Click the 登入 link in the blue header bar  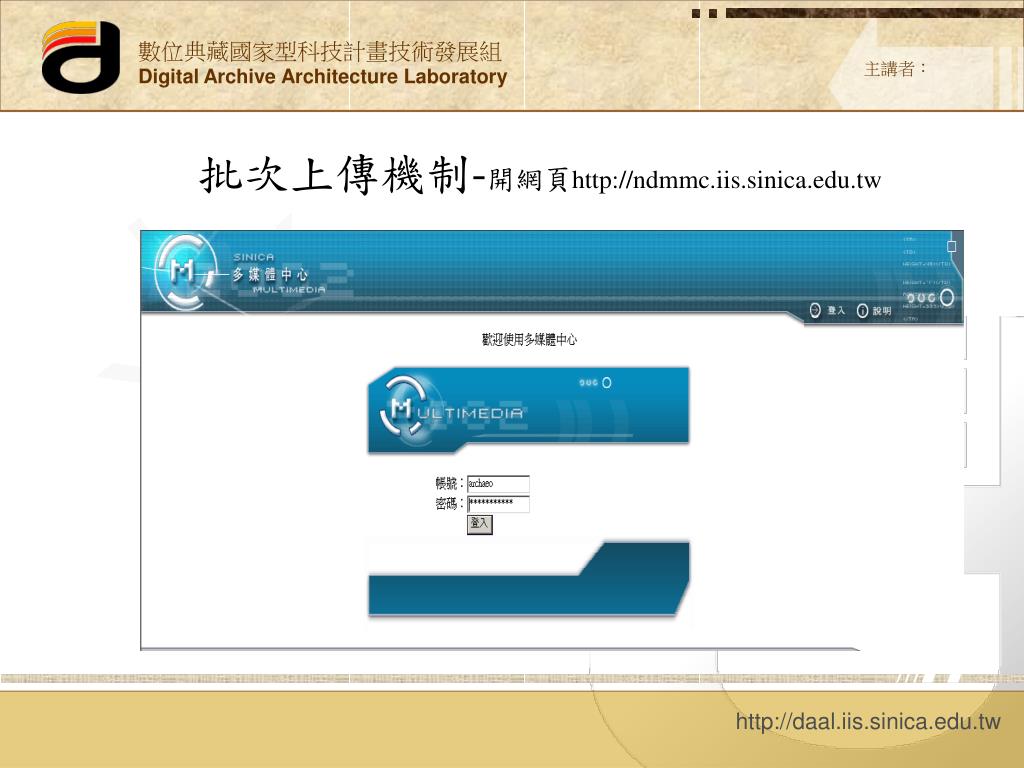pyautogui.click(x=836, y=311)
